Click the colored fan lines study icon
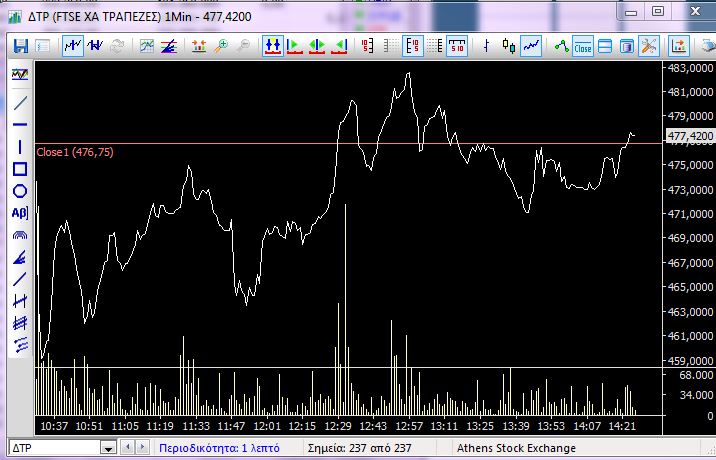716x460 pixels. 169,46
